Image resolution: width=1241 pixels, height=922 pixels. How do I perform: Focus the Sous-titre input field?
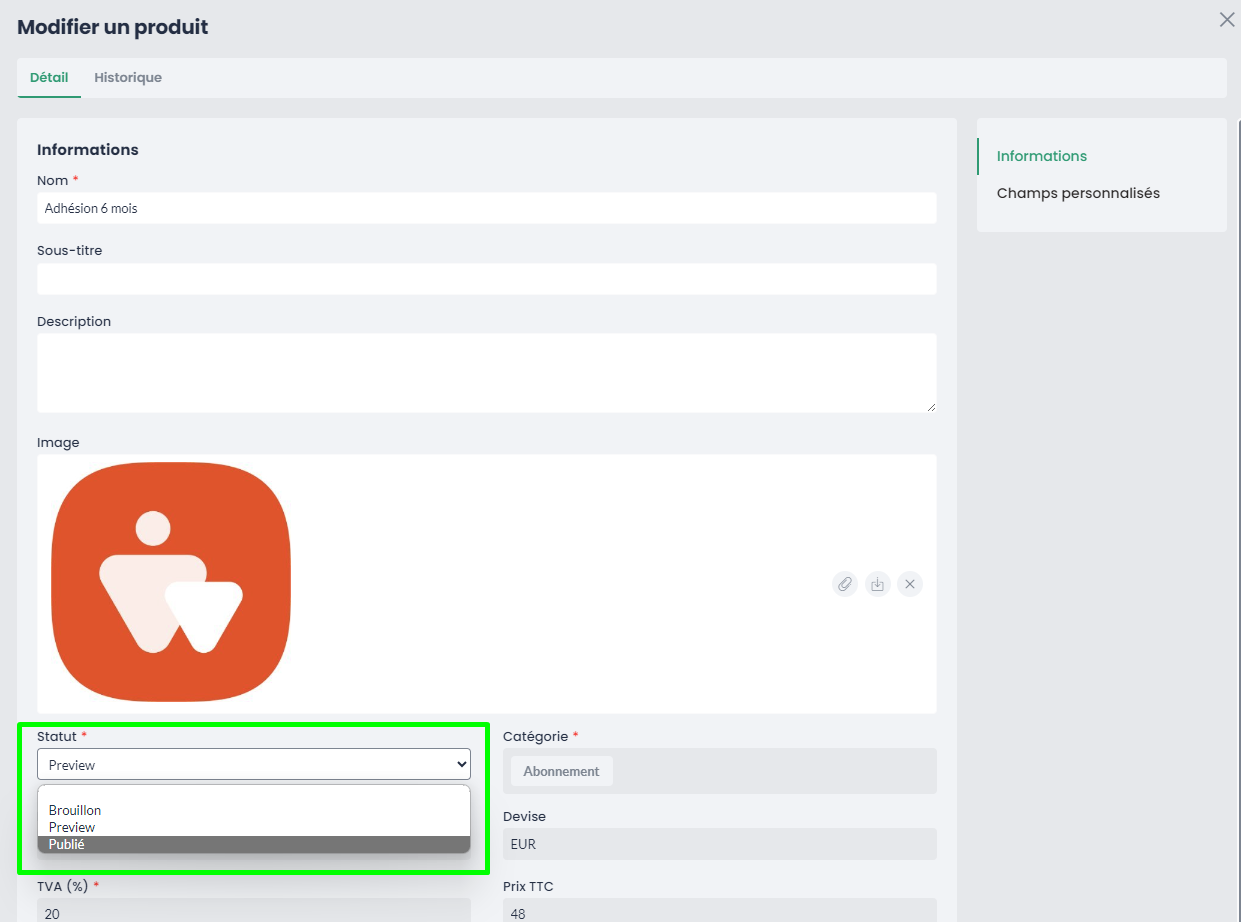486,279
